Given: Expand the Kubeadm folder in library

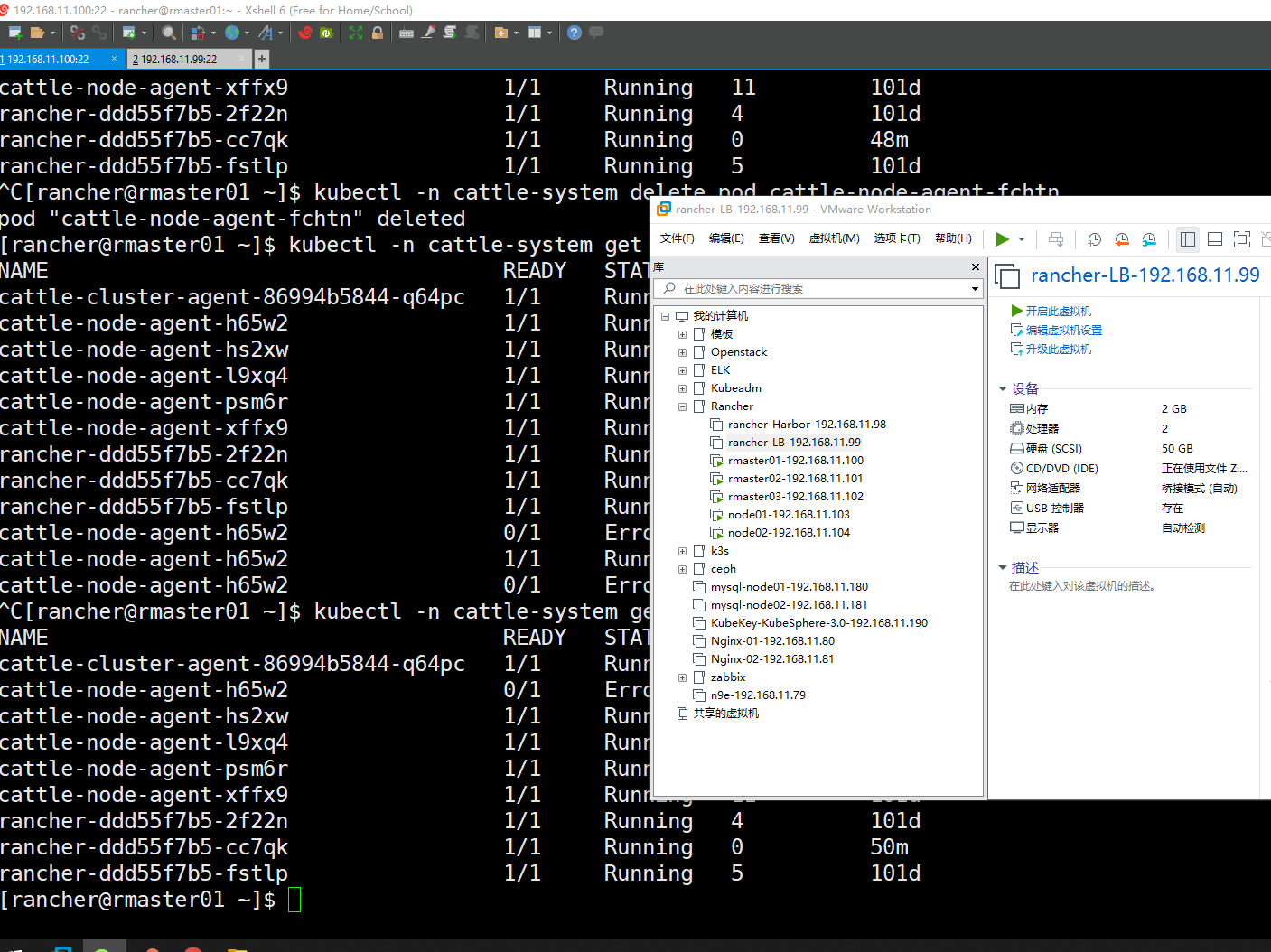Looking at the screenshot, I should (682, 388).
